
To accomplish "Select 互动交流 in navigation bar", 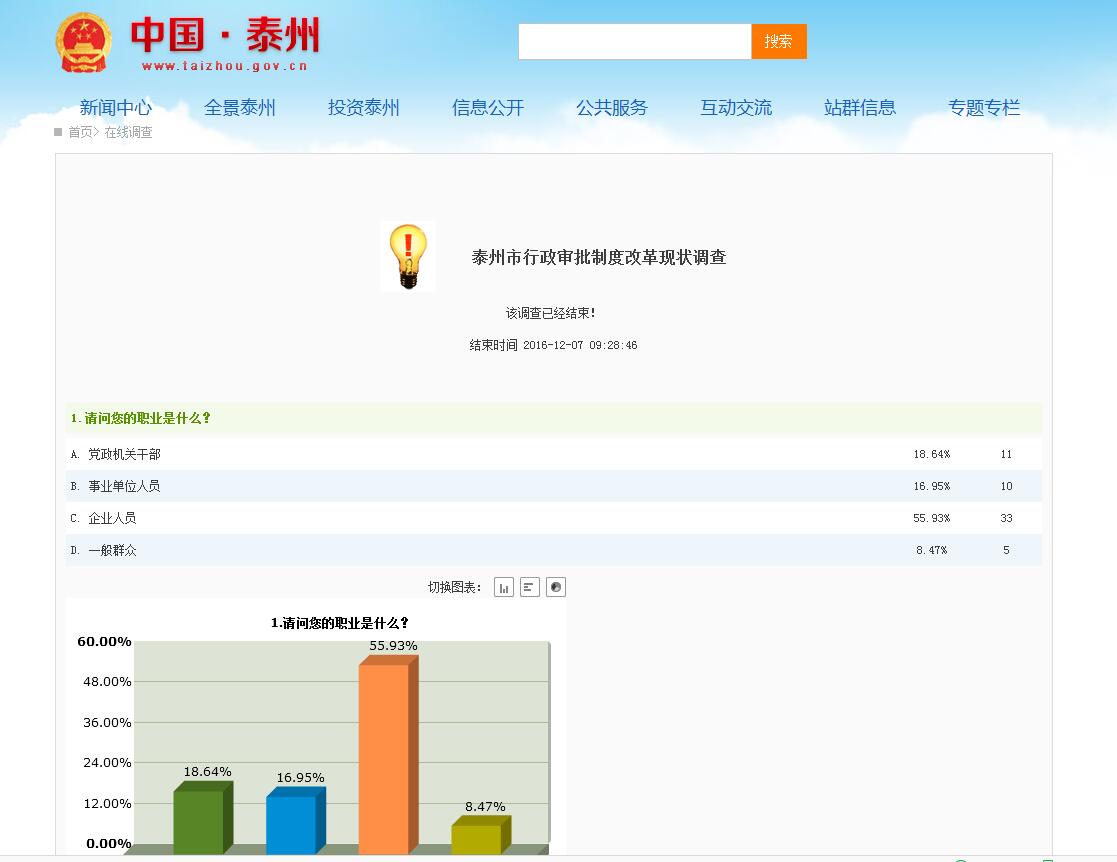I will 736,108.
